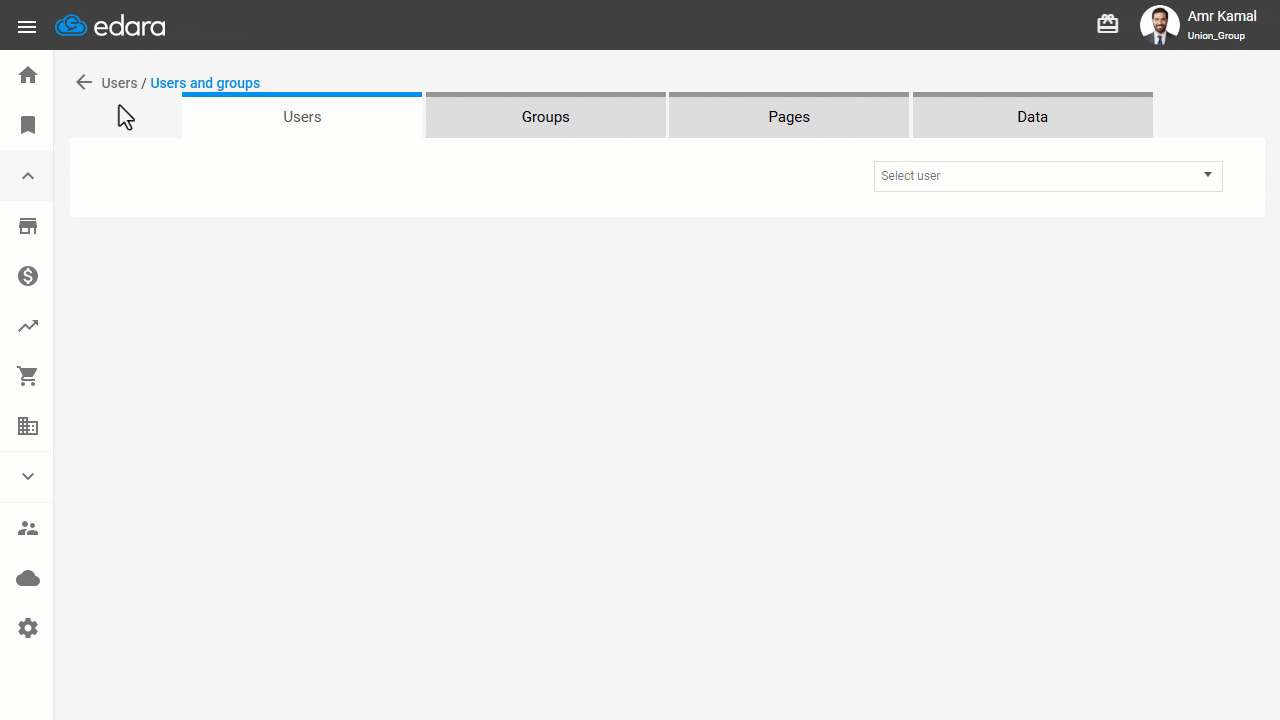Click the Amr Kamal user name
Screen dimensions: 1280x720
click(x=1222, y=16)
